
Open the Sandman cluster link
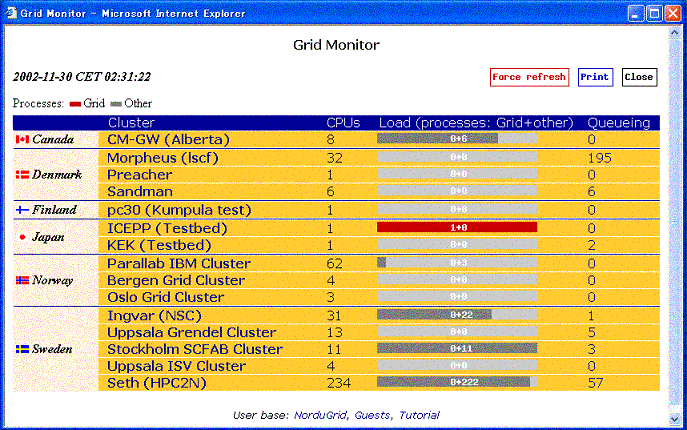140,192
